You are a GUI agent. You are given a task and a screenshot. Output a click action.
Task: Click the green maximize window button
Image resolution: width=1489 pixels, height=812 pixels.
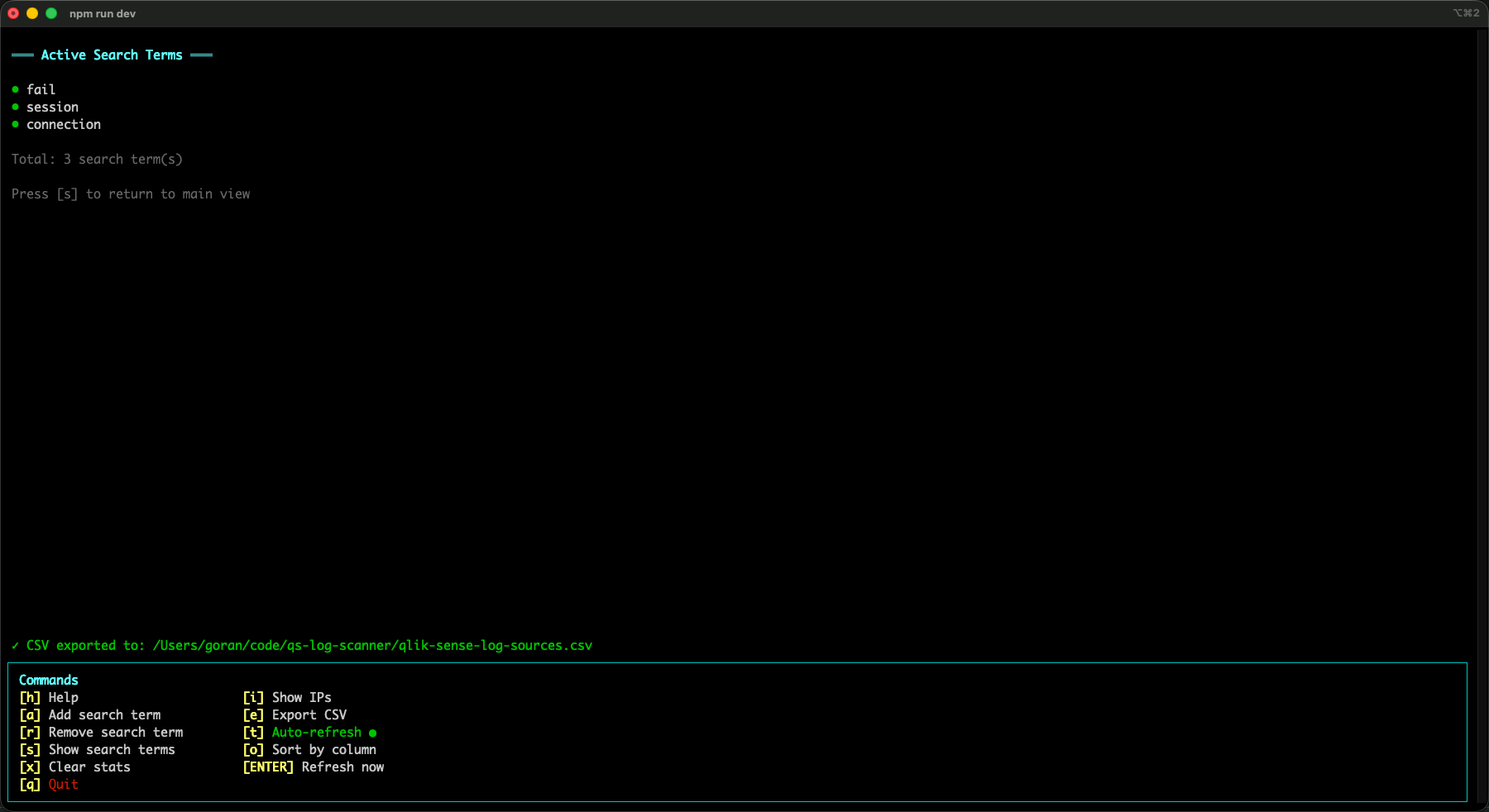(x=51, y=13)
